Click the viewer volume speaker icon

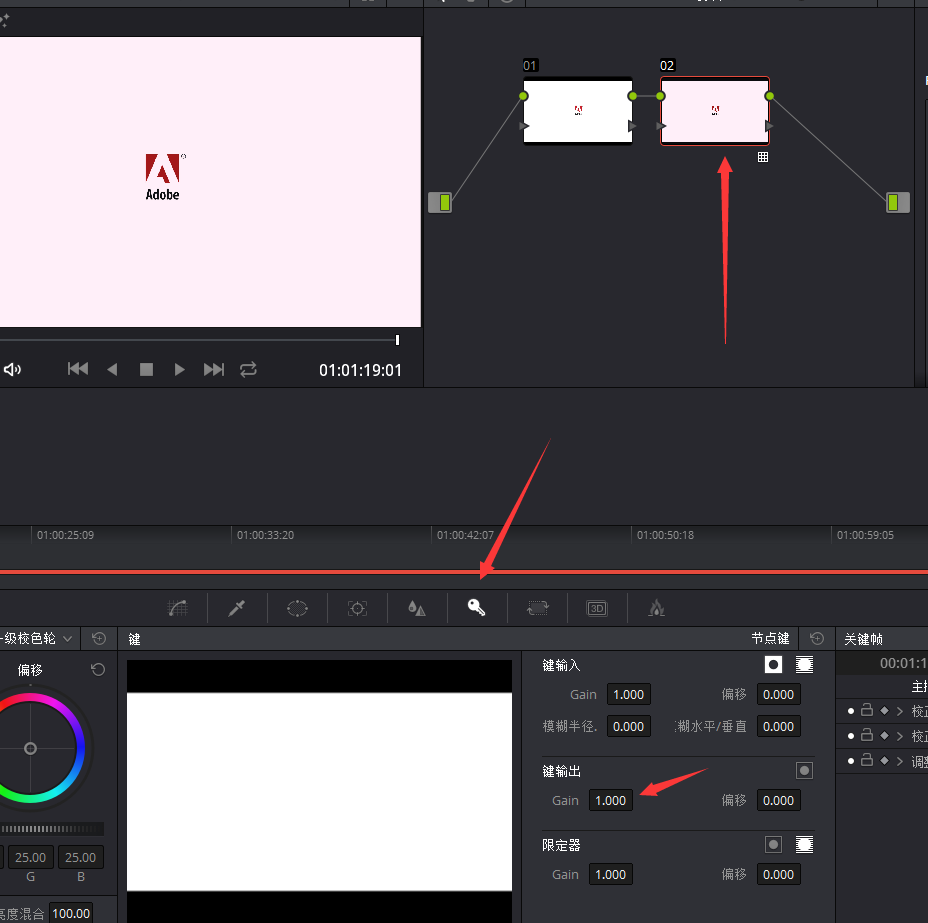[x=12, y=370]
